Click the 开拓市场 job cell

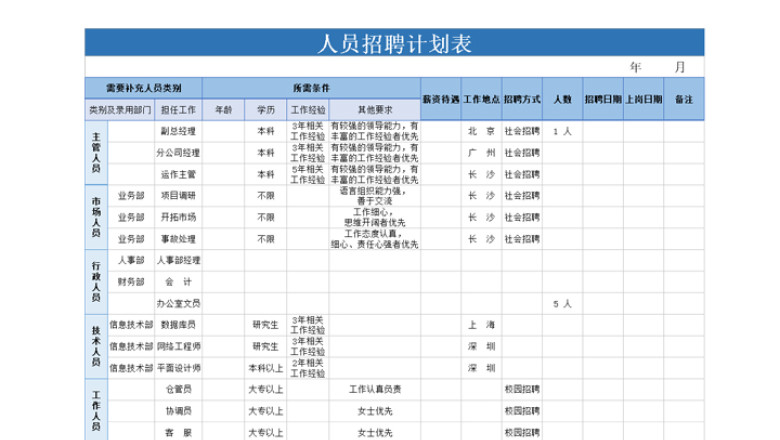(178, 217)
